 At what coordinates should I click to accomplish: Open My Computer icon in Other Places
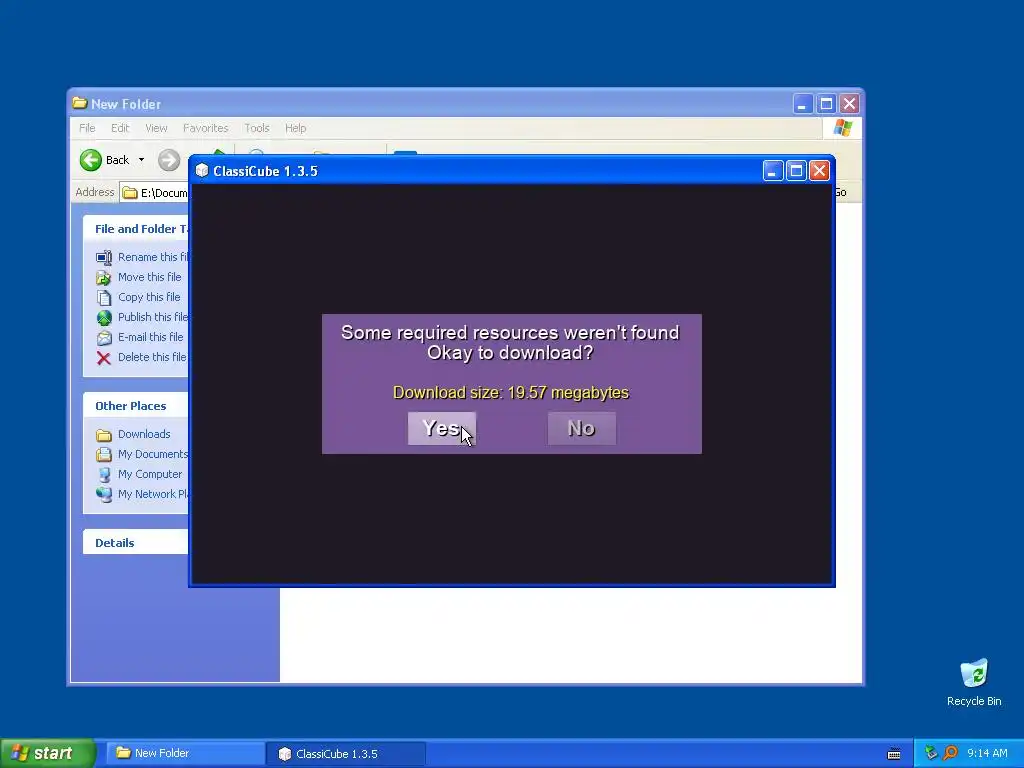104,475
